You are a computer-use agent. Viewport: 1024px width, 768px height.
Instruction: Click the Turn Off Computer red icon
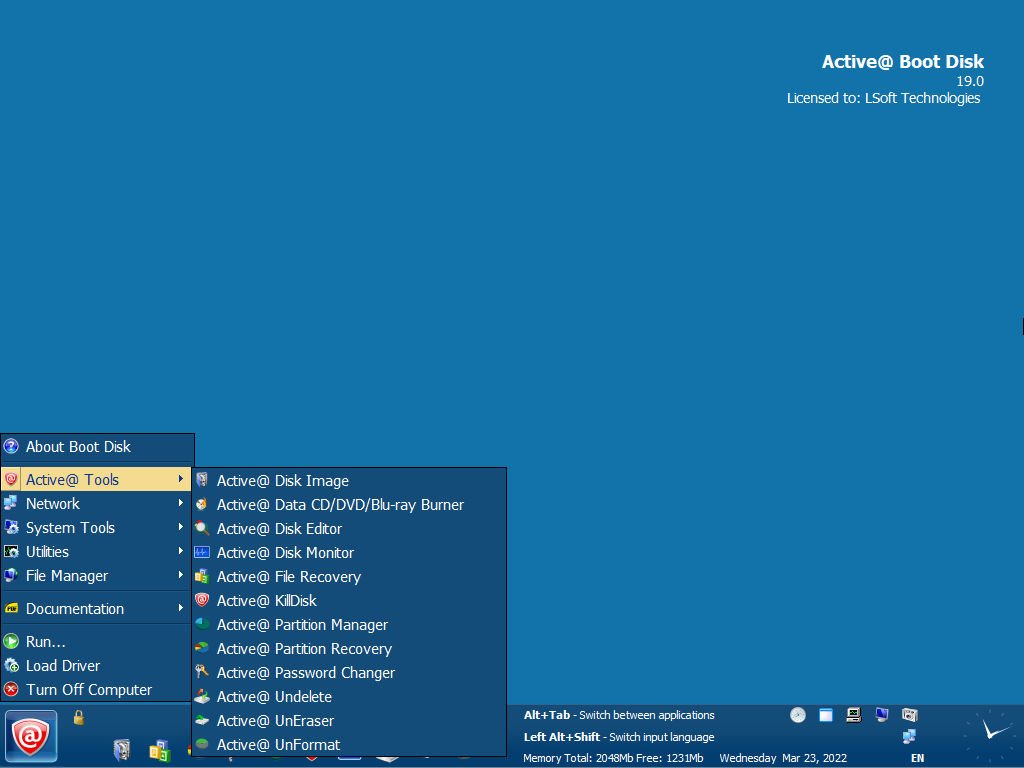pyautogui.click(x=11, y=689)
